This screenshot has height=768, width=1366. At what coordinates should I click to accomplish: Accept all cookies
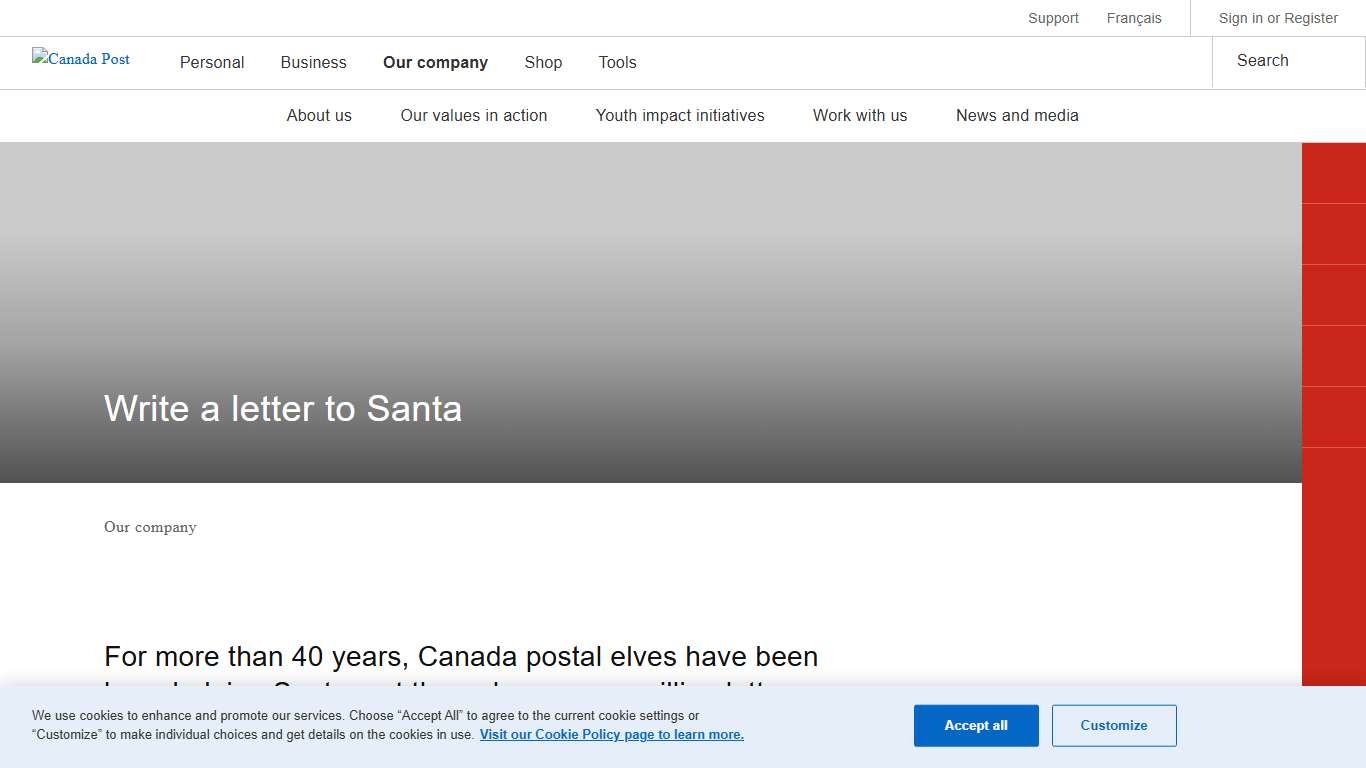[976, 725]
